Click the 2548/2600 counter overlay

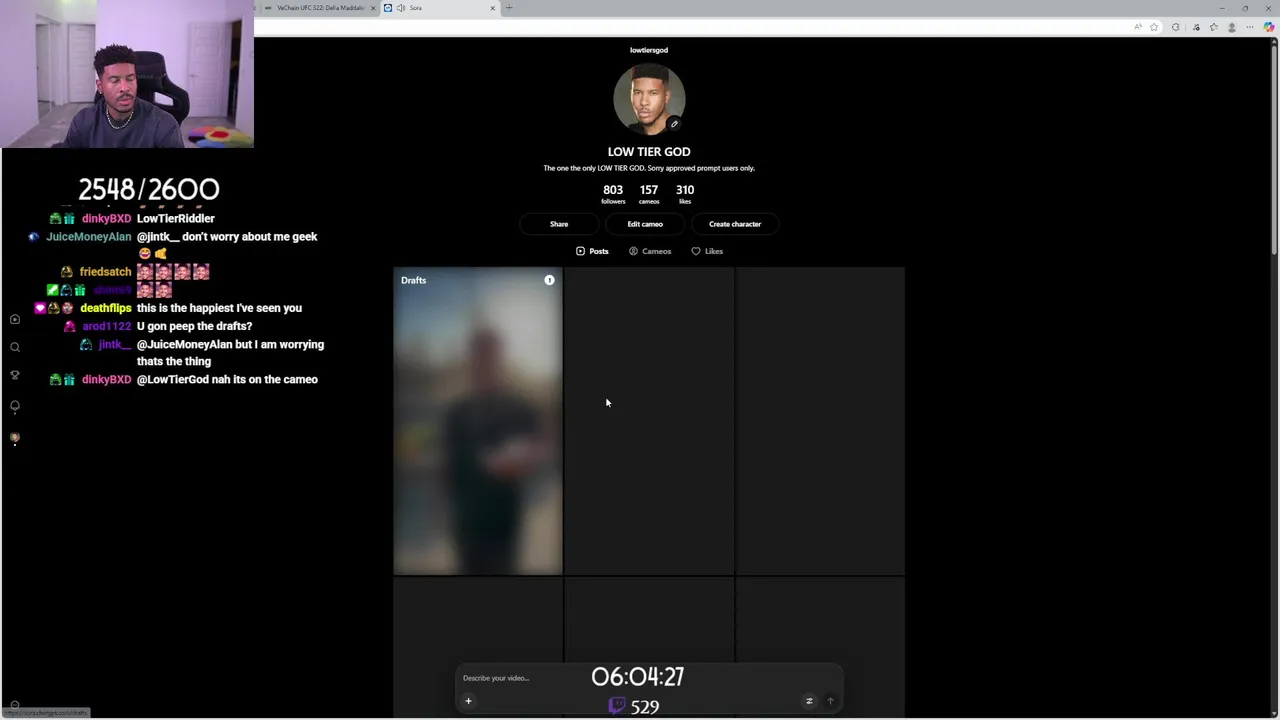click(x=149, y=189)
